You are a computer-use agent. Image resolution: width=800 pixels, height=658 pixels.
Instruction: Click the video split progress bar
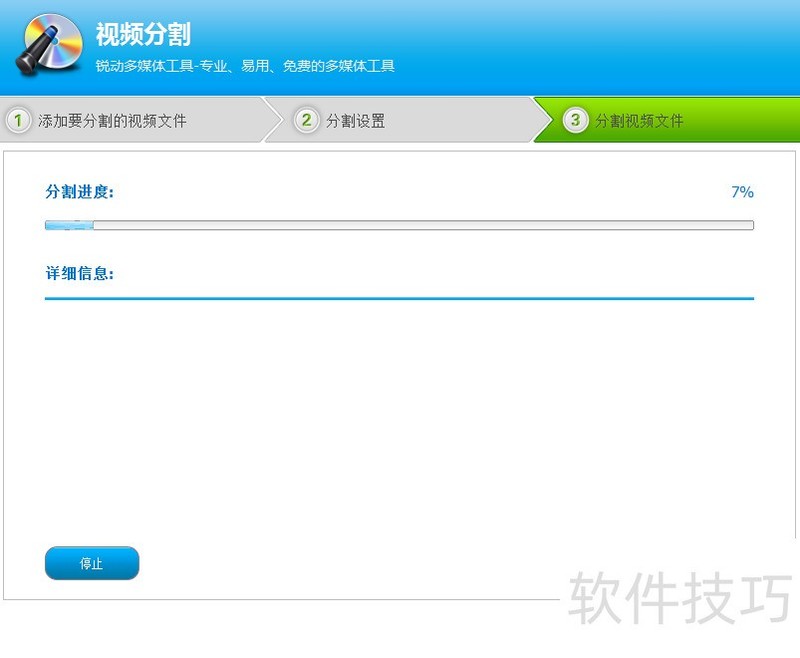click(x=399, y=225)
